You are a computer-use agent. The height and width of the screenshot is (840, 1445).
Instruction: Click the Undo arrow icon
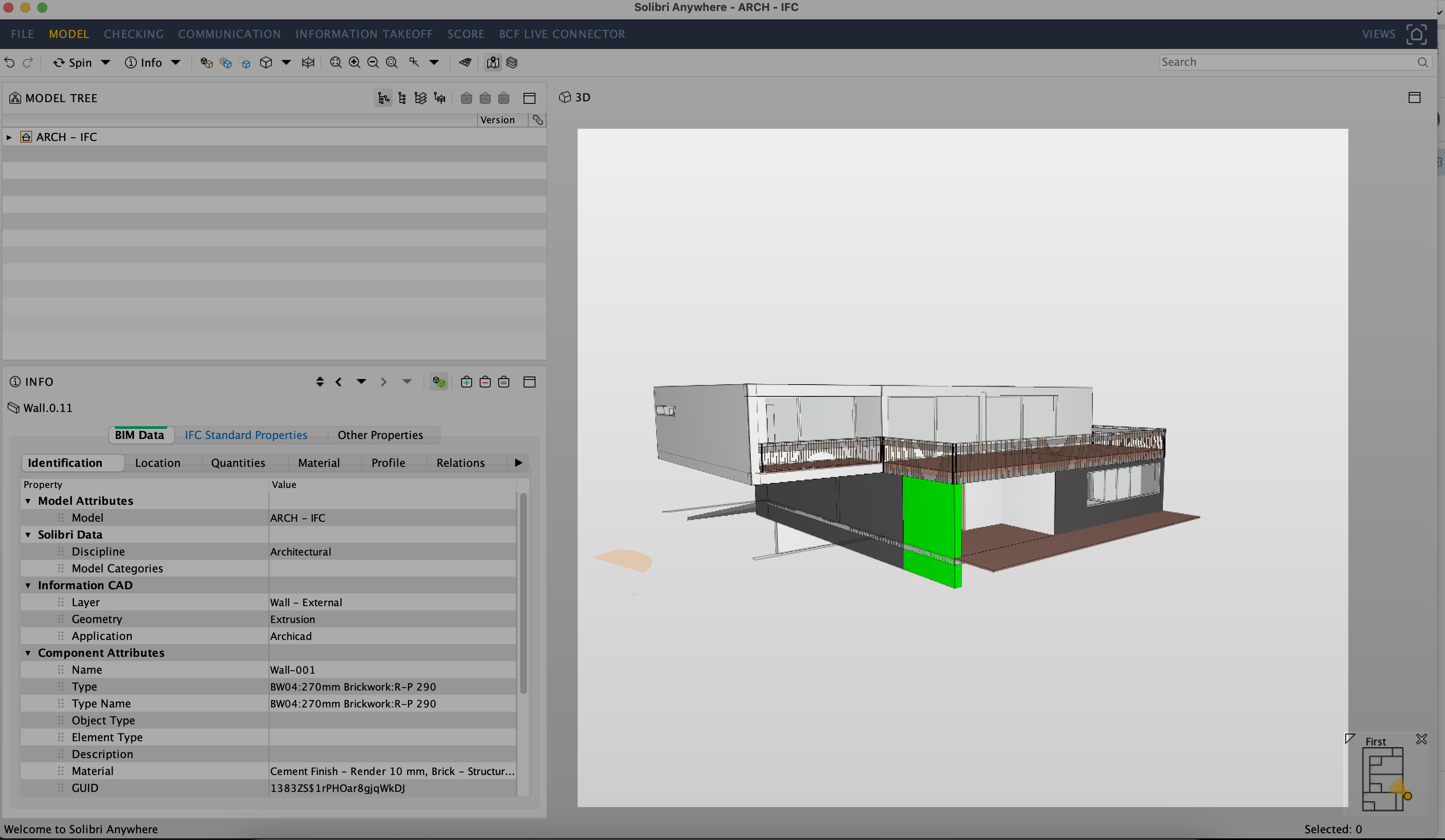[x=9, y=62]
